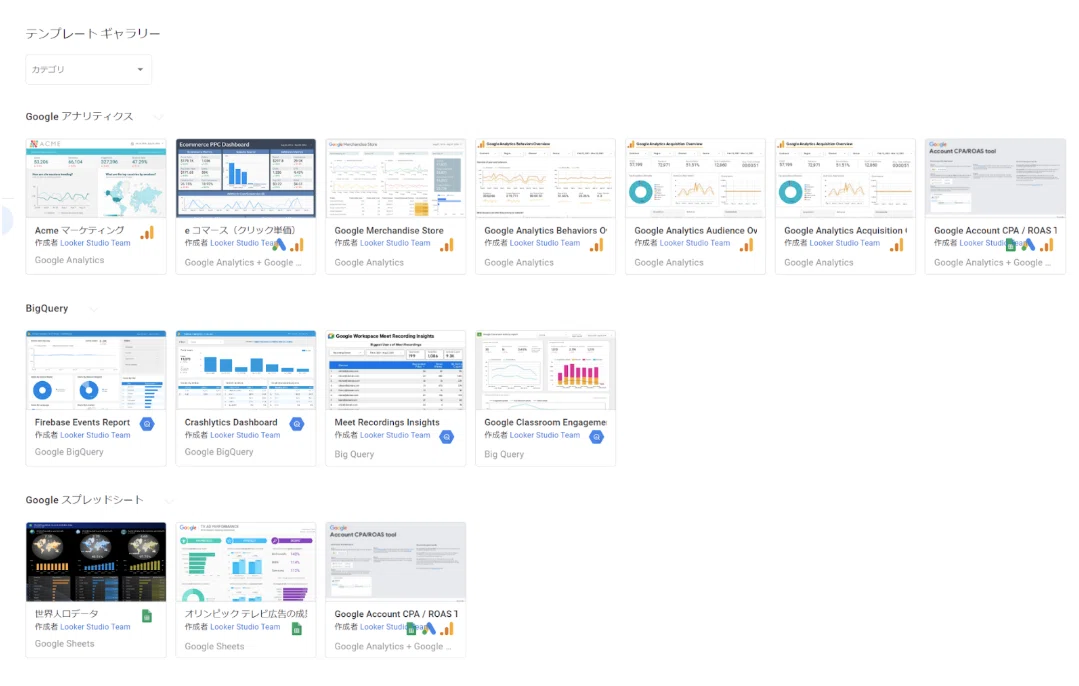
Task: Click Google Sheets label under 世界人口データ
Action: (65, 644)
